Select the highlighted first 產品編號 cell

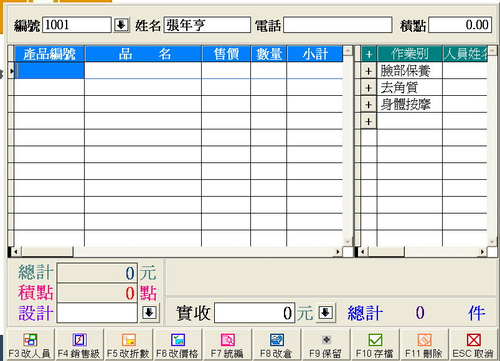click(49, 71)
